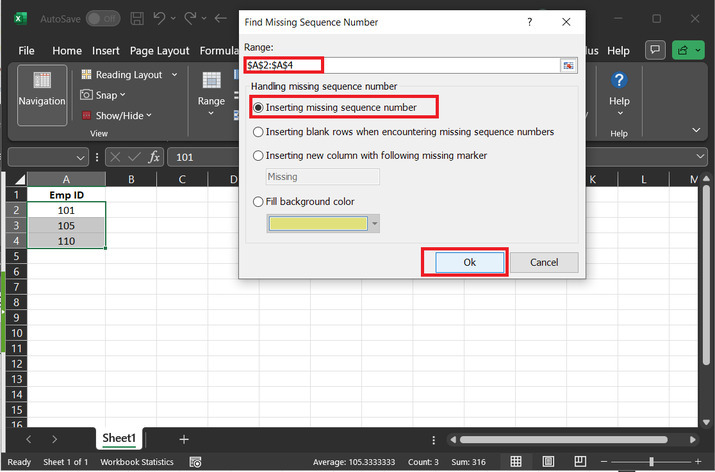Switch to the Page Layout tab
The width and height of the screenshot is (715, 472).
click(160, 51)
